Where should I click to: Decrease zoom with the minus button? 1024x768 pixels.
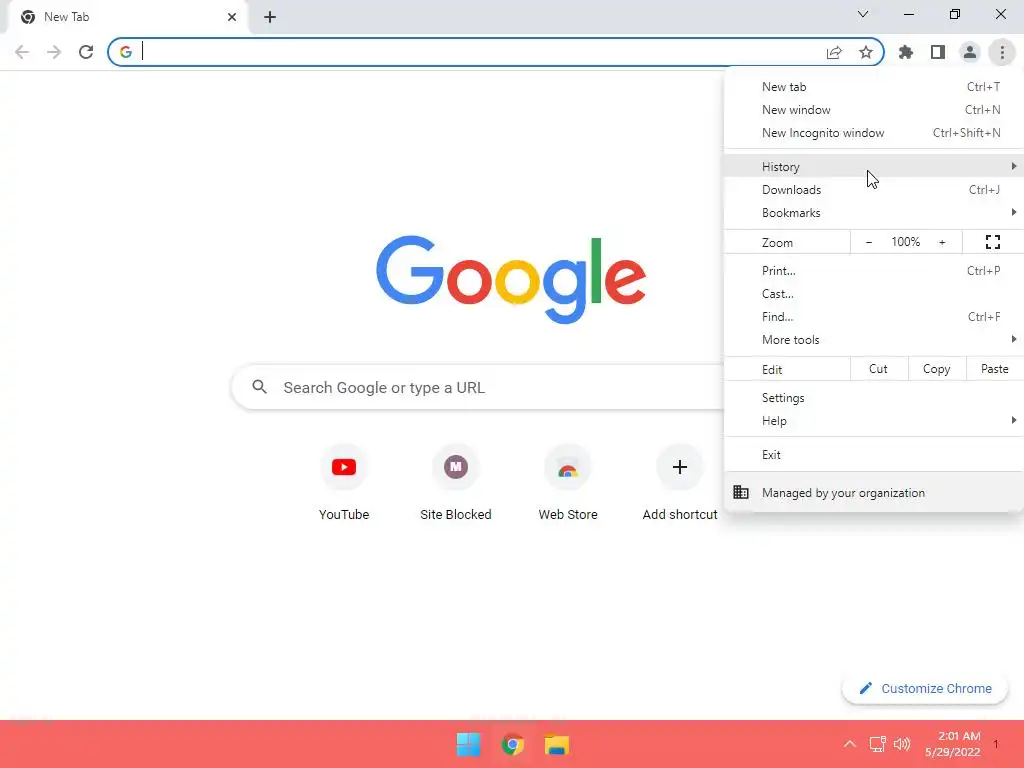point(869,242)
